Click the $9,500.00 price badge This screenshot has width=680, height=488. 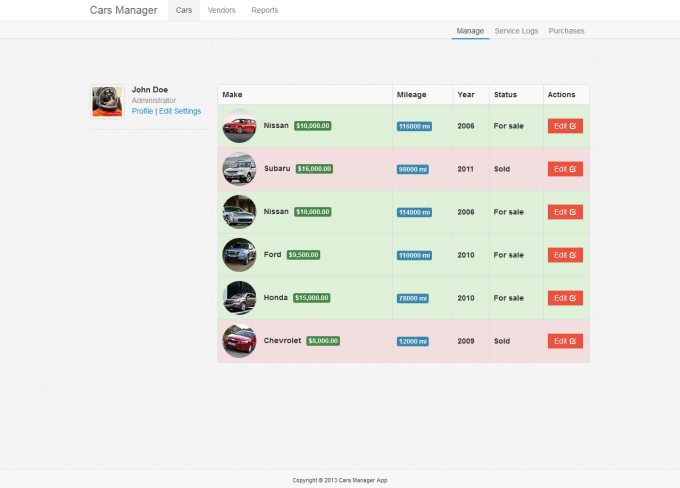[304, 255]
